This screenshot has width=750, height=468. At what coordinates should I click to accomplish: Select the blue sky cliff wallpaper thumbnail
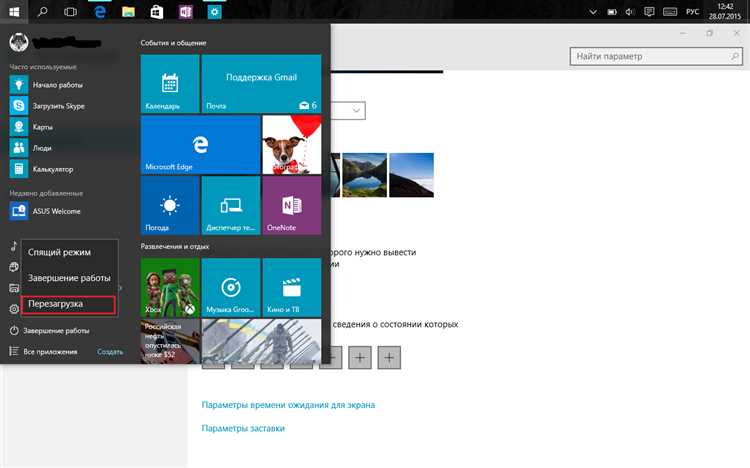[411, 175]
